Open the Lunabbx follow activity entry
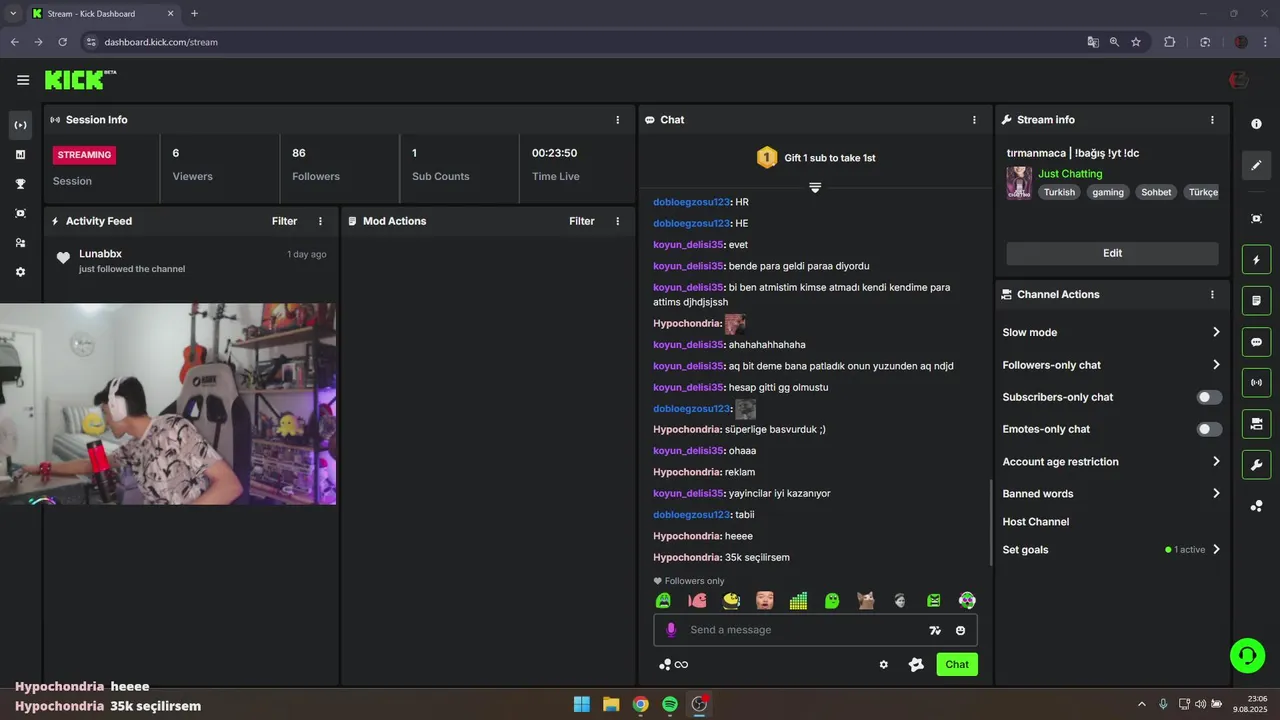Image resolution: width=1280 pixels, height=720 pixels. 190,261
